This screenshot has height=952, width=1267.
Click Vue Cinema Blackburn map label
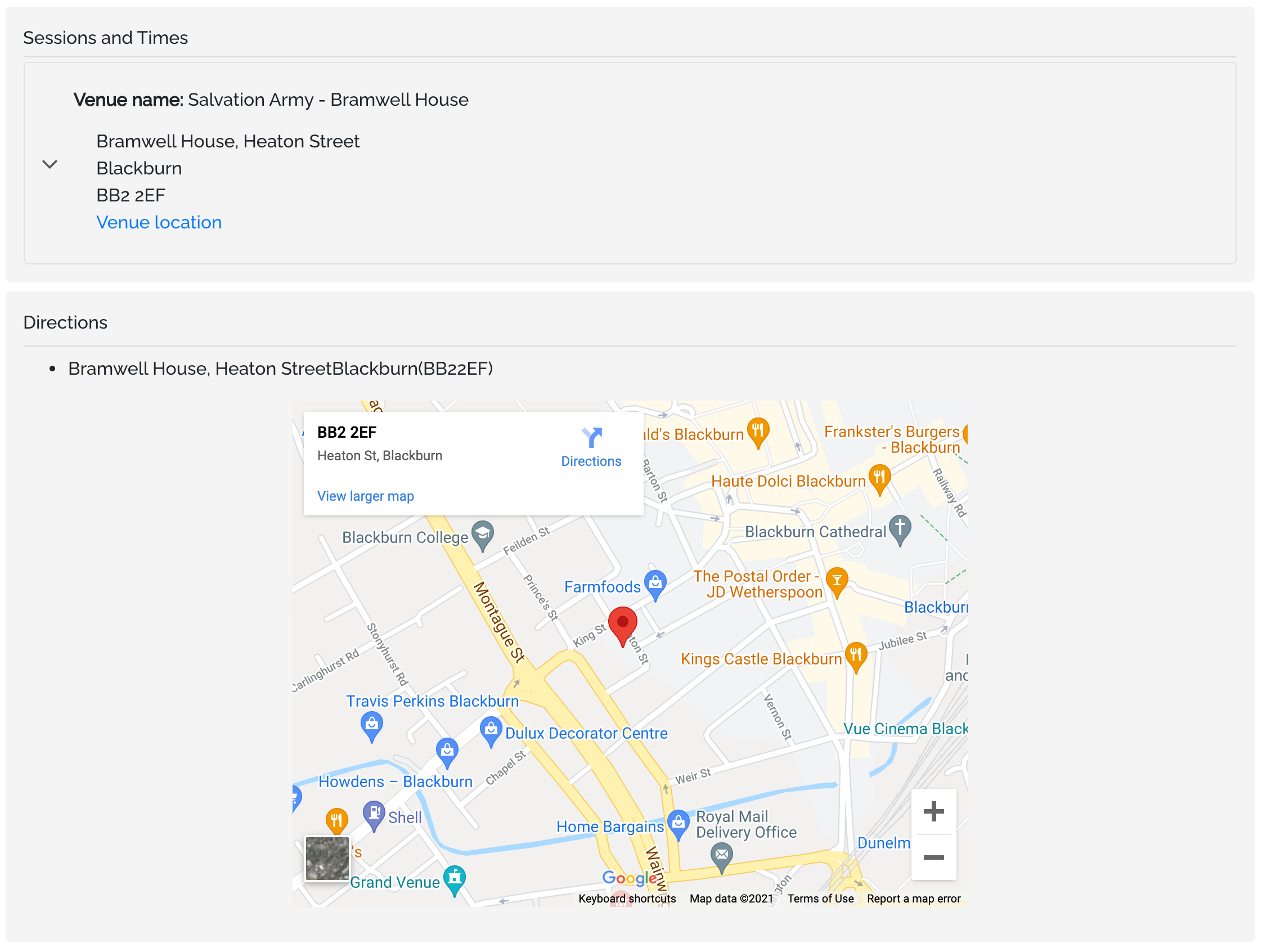coord(905,729)
